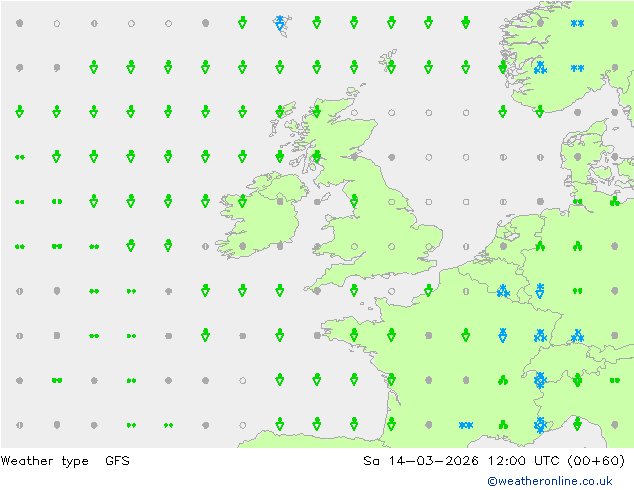
Task: Click the blue snow symbol over the Faroe Islands
Action: click(279, 23)
